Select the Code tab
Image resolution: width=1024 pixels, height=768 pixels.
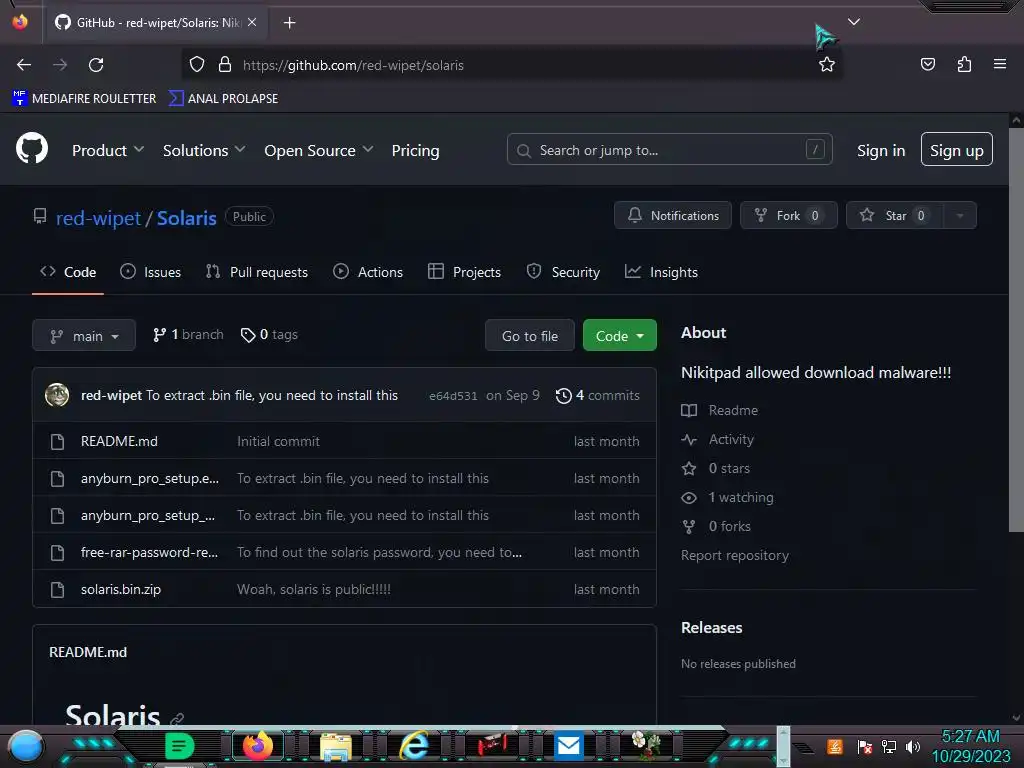[x=68, y=272]
